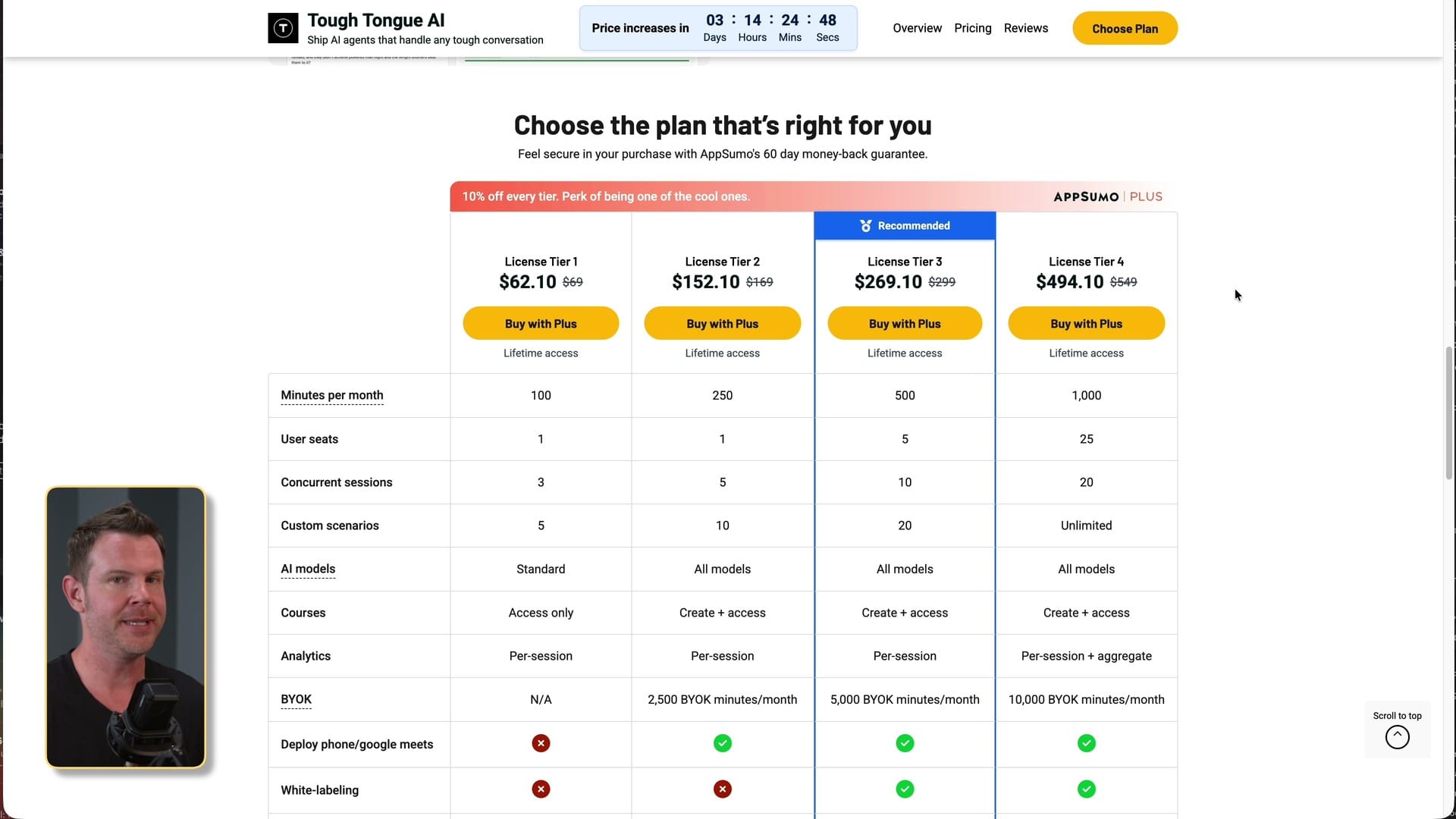Click the Analytics row label

click(x=306, y=656)
